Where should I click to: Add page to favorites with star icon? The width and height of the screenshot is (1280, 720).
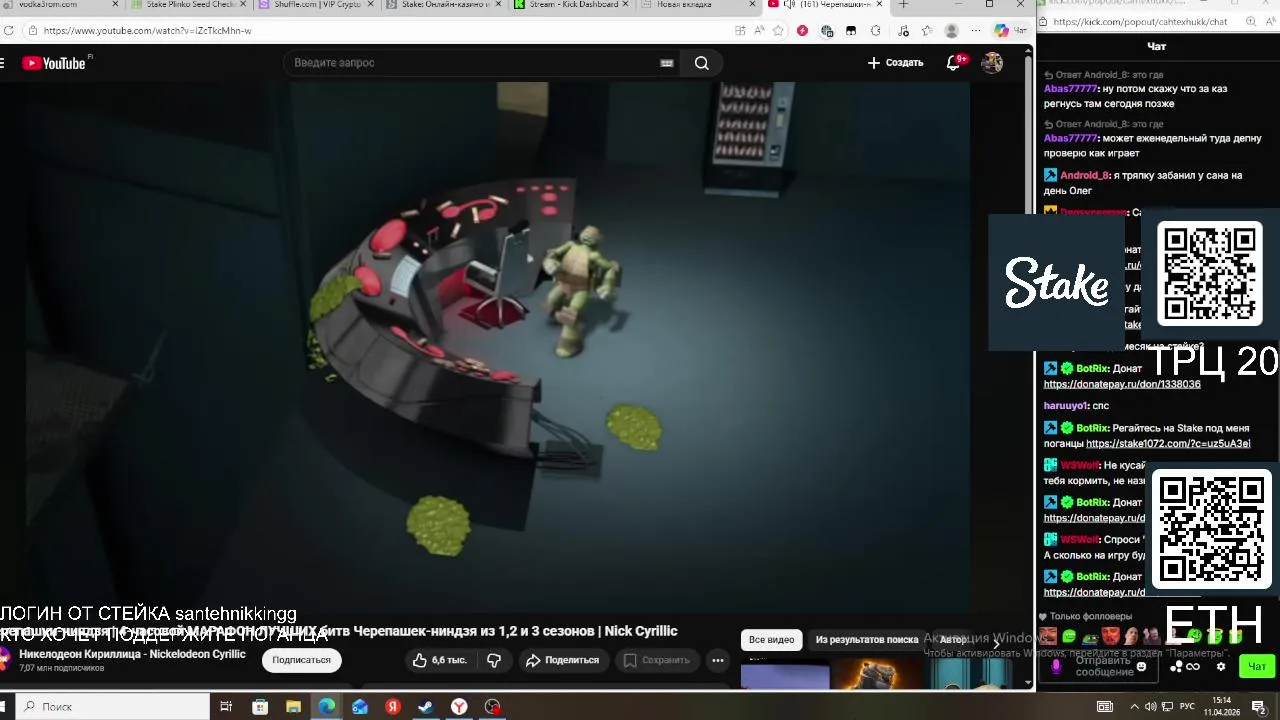778,31
